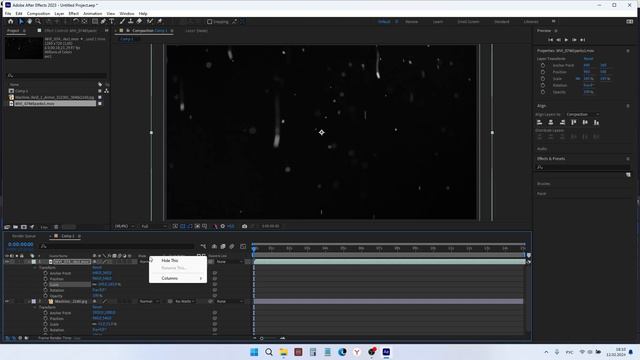The height and width of the screenshot is (360, 640).
Task: Collapse Machine layer Transform group
Action: pos(35,307)
